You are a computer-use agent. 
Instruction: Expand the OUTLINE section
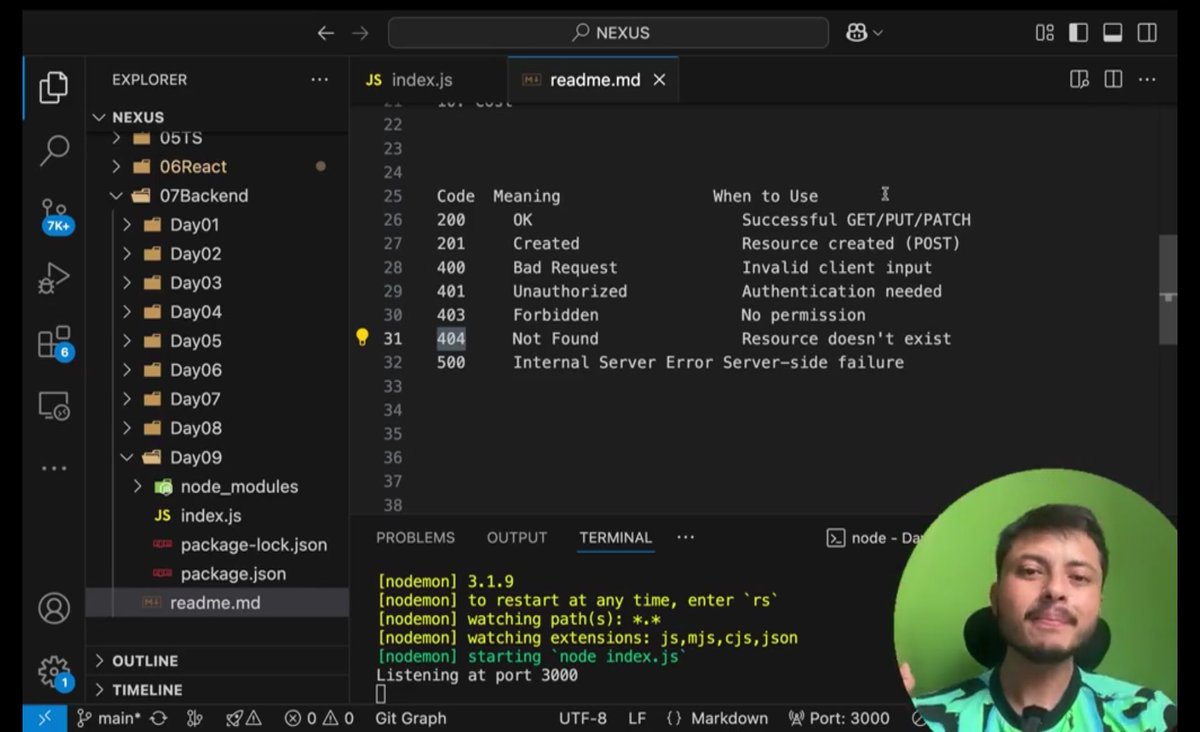(x=218, y=661)
